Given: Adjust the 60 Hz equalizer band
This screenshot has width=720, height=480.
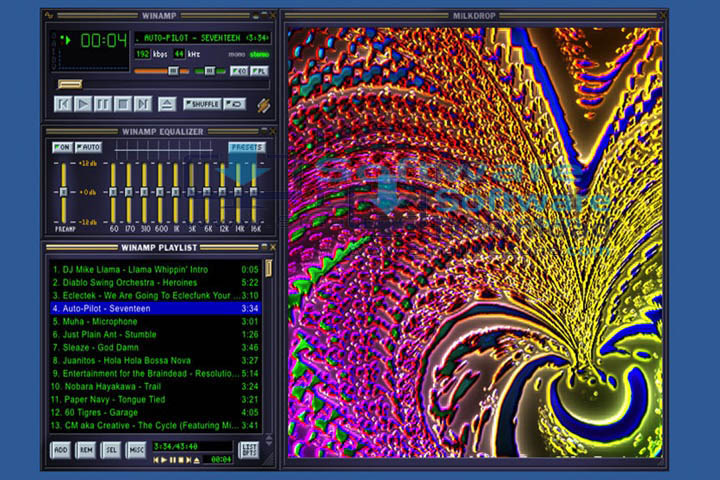Looking at the screenshot, I should coord(113,192).
